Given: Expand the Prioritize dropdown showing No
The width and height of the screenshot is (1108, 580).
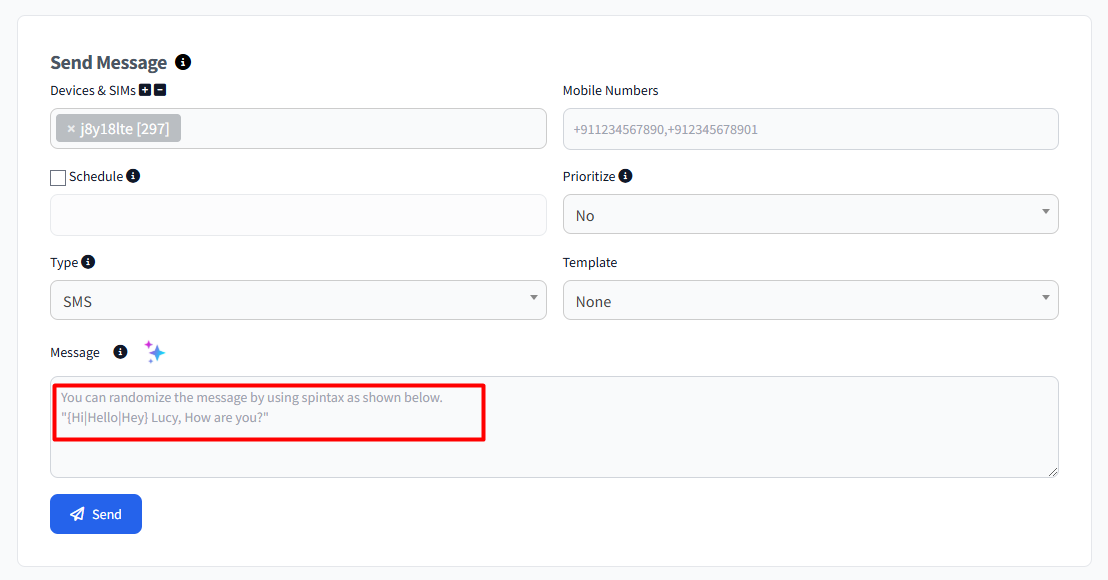Looking at the screenshot, I should (x=810, y=214).
